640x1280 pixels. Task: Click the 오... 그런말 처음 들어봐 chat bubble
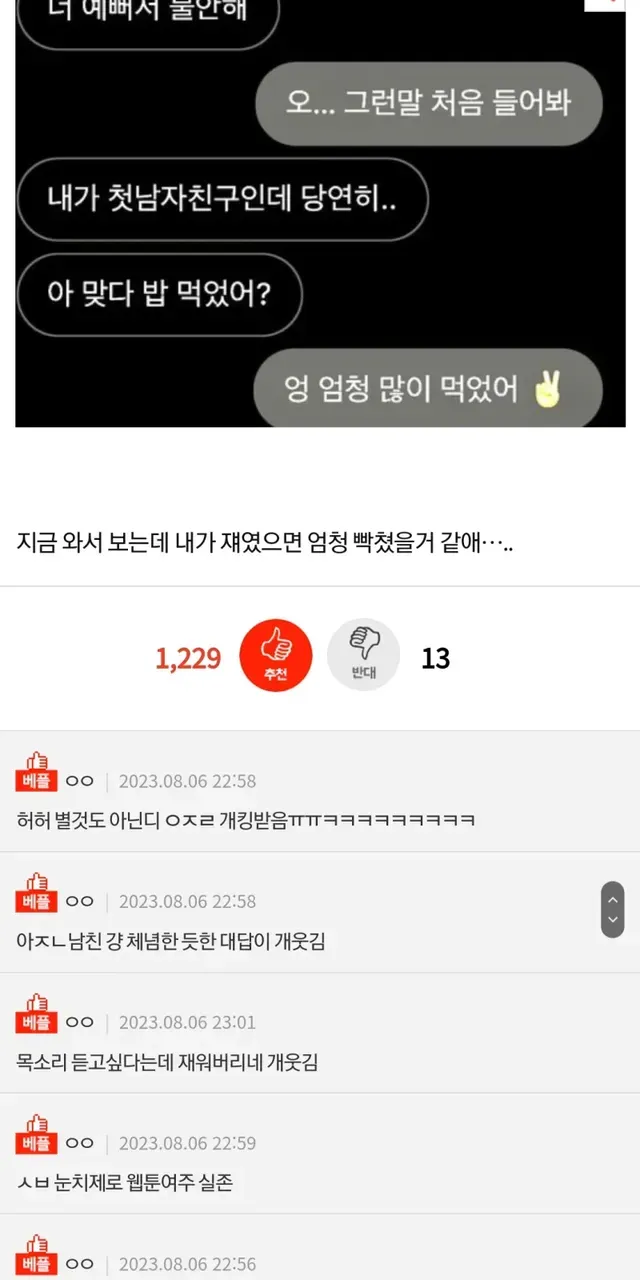(x=428, y=103)
